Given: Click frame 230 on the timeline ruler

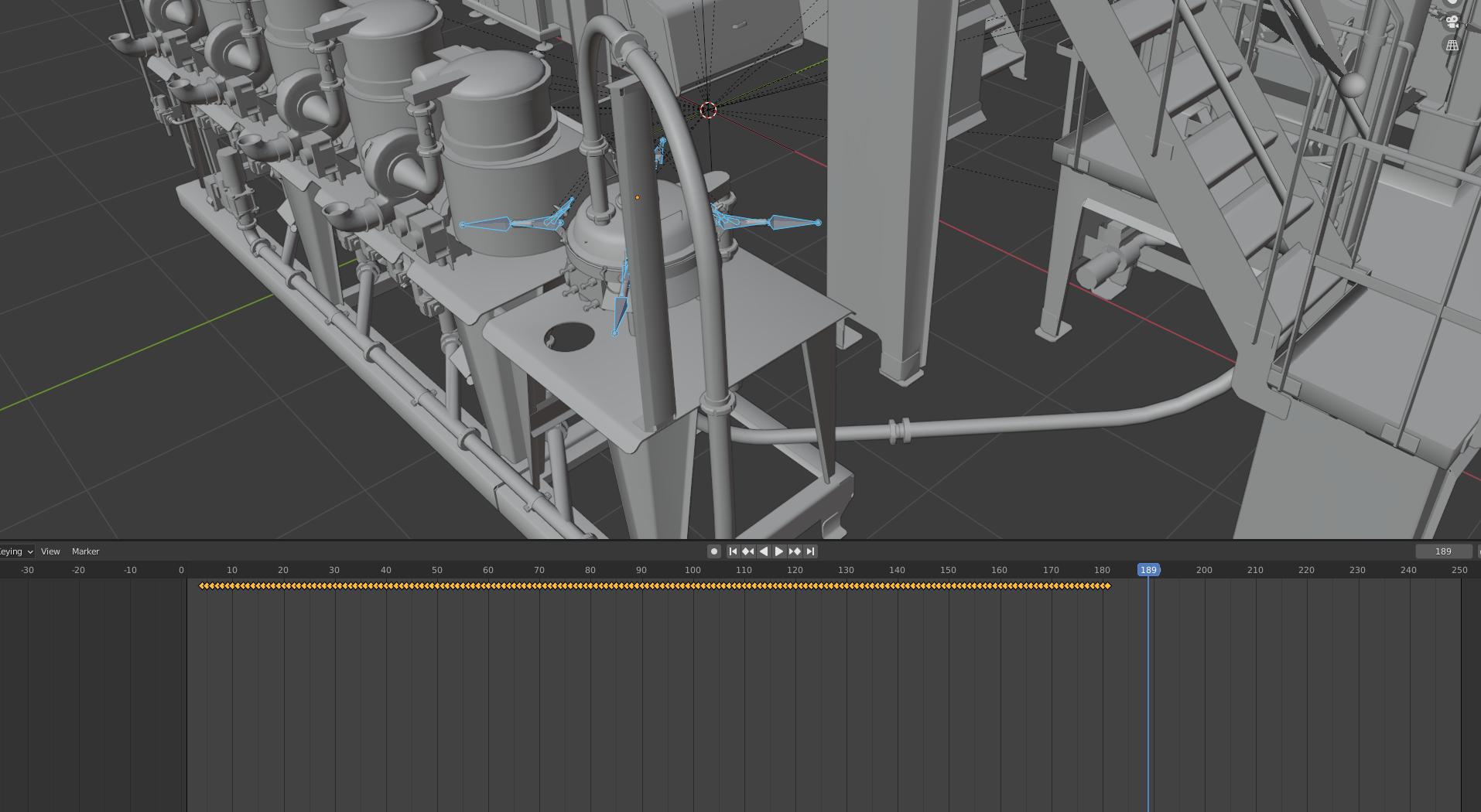Looking at the screenshot, I should 1357,570.
